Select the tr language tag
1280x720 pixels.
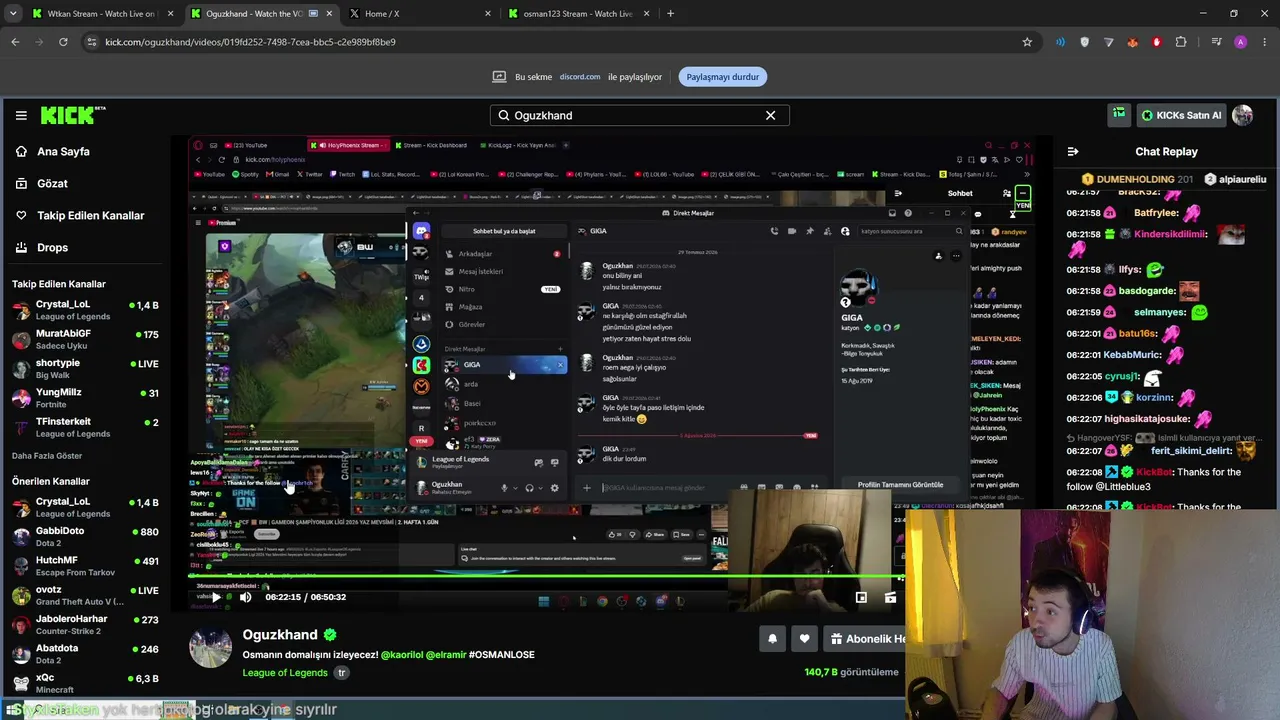click(x=341, y=673)
